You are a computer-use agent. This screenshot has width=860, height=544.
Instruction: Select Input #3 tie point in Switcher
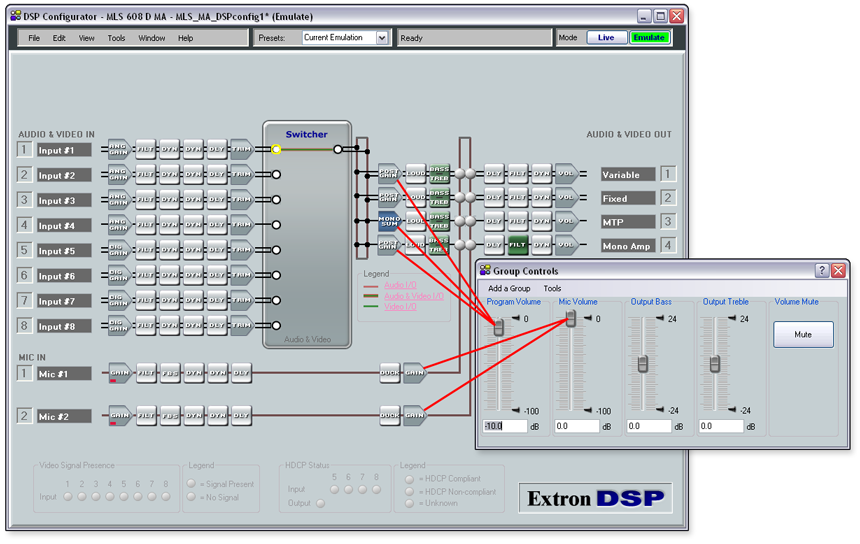tap(276, 199)
